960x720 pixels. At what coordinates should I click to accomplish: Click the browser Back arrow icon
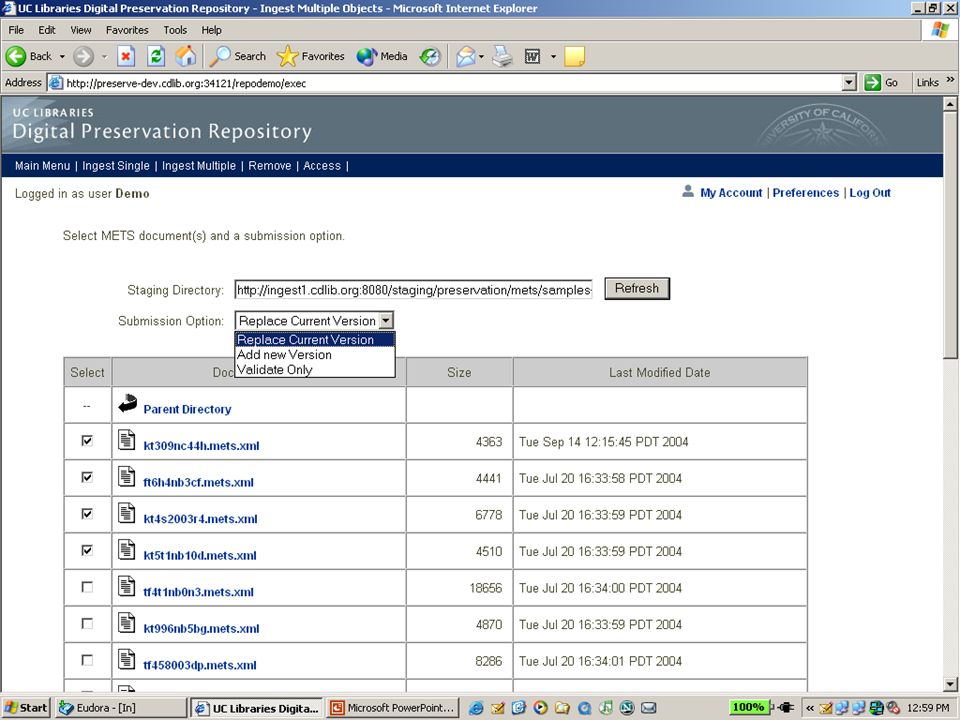click(16, 56)
